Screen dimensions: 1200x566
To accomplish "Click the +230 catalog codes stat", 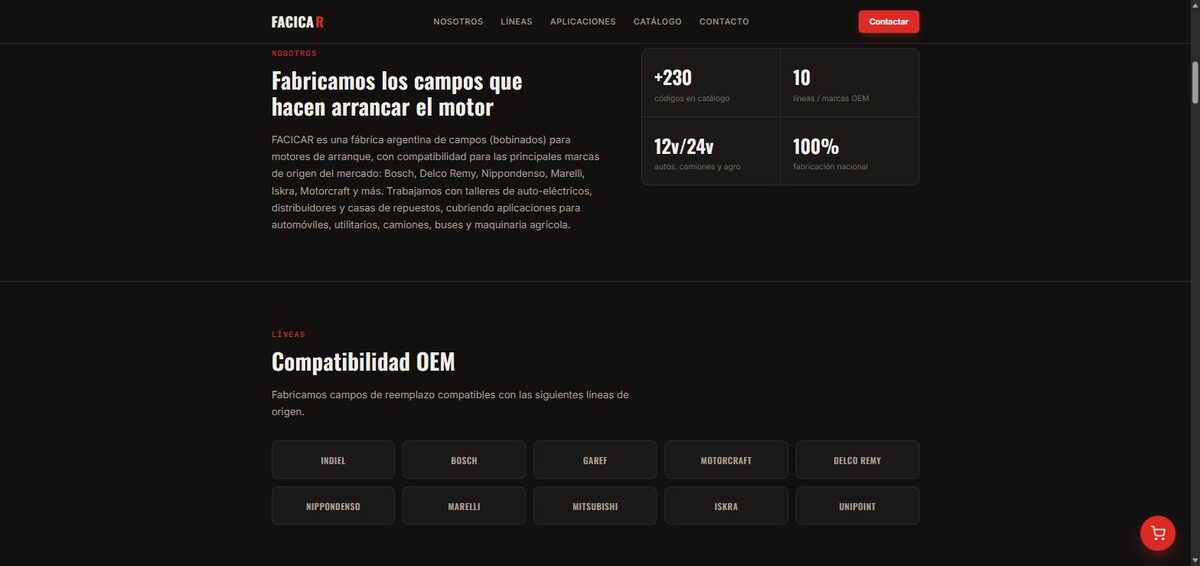I will click(711, 83).
